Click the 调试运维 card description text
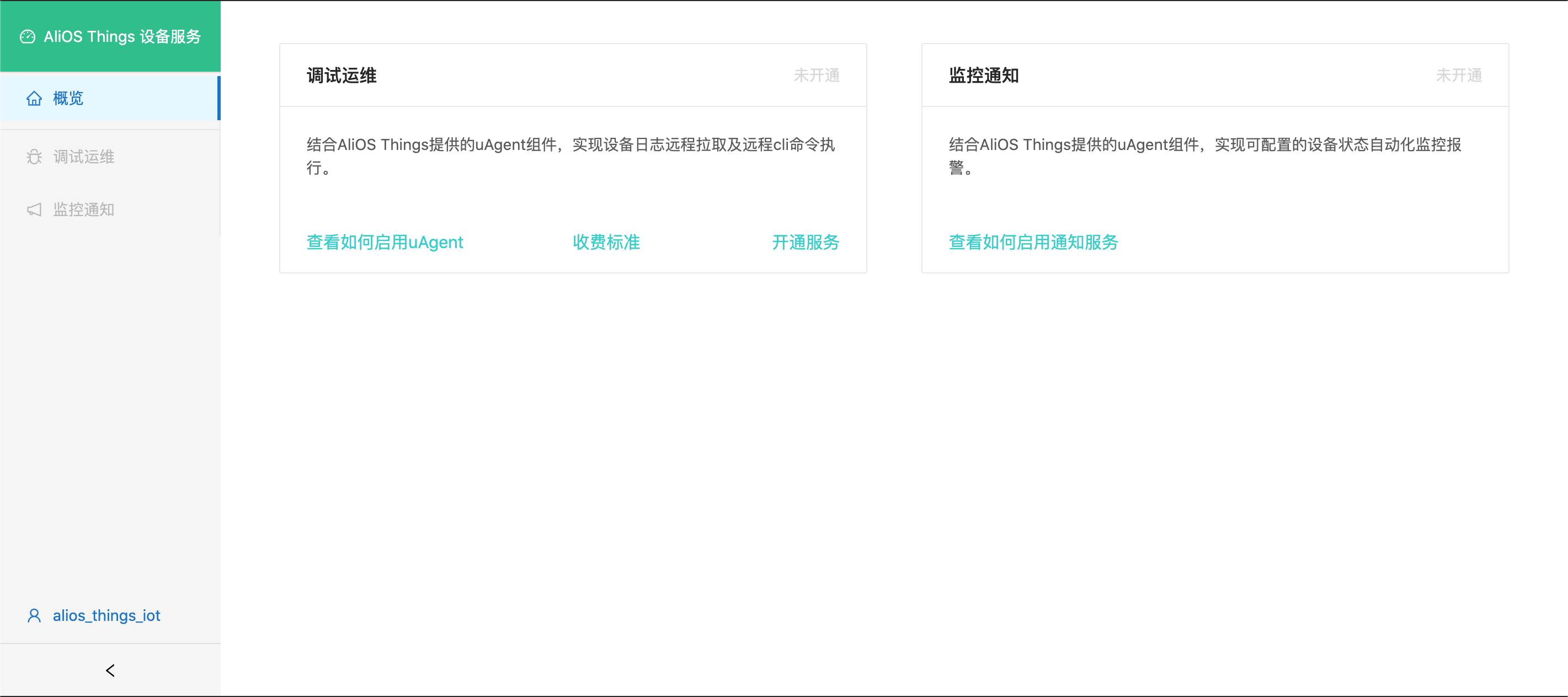Image resolution: width=1568 pixels, height=697 pixels. tap(571, 156)
